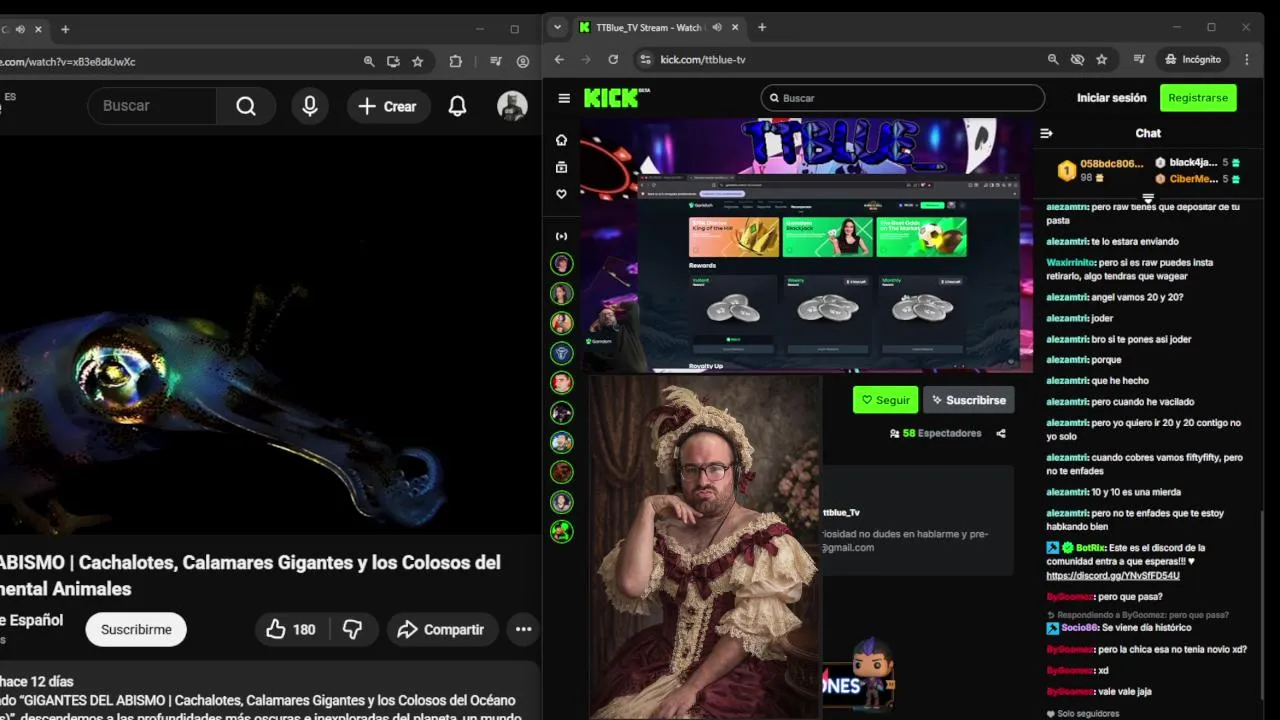
Task: Click the live channels broadcast icon in sidebar
Action: [561, 236]
